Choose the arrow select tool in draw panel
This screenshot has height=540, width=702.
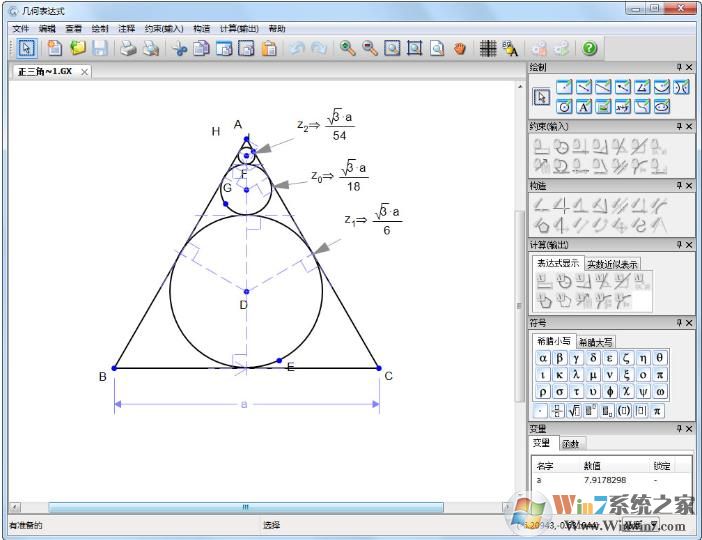[542, 97]
